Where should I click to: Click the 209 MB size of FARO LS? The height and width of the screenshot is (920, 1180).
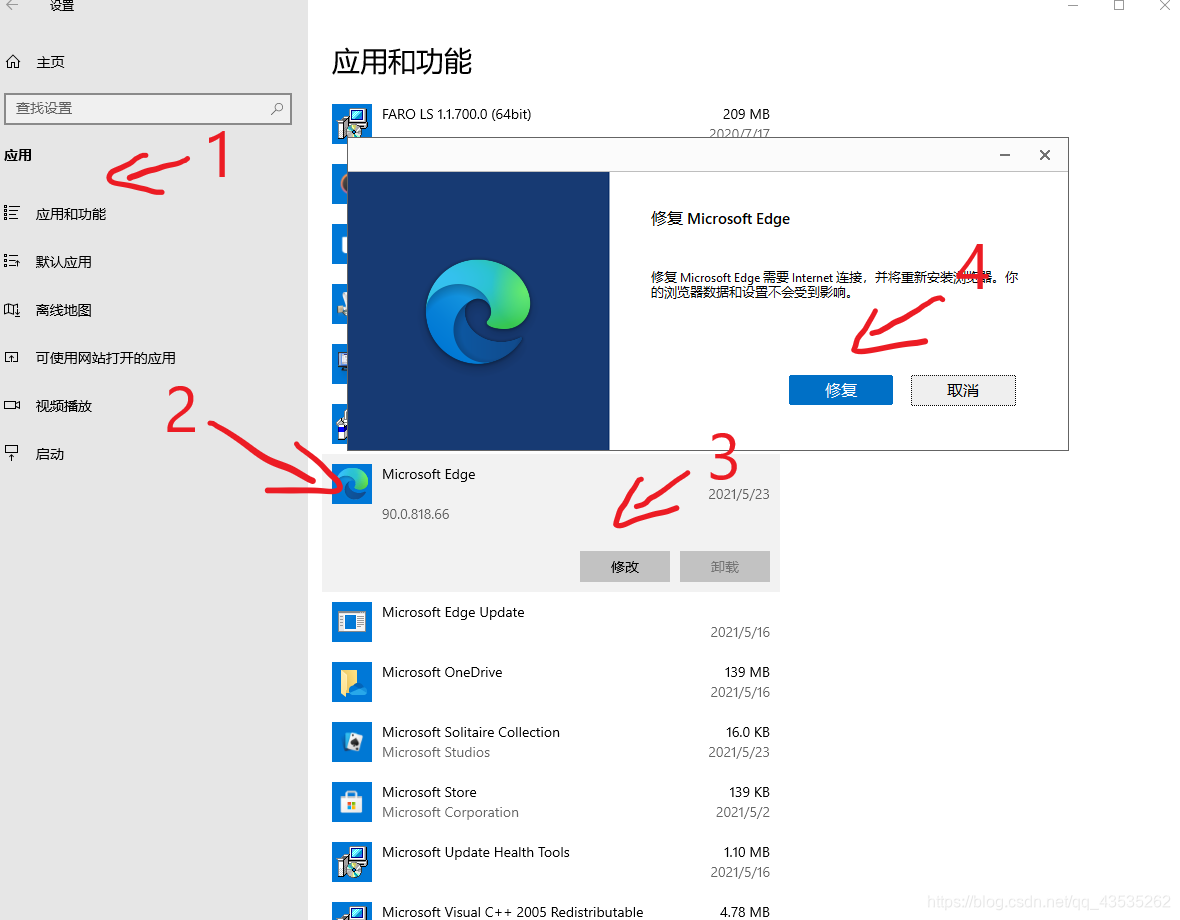point(746,114)
